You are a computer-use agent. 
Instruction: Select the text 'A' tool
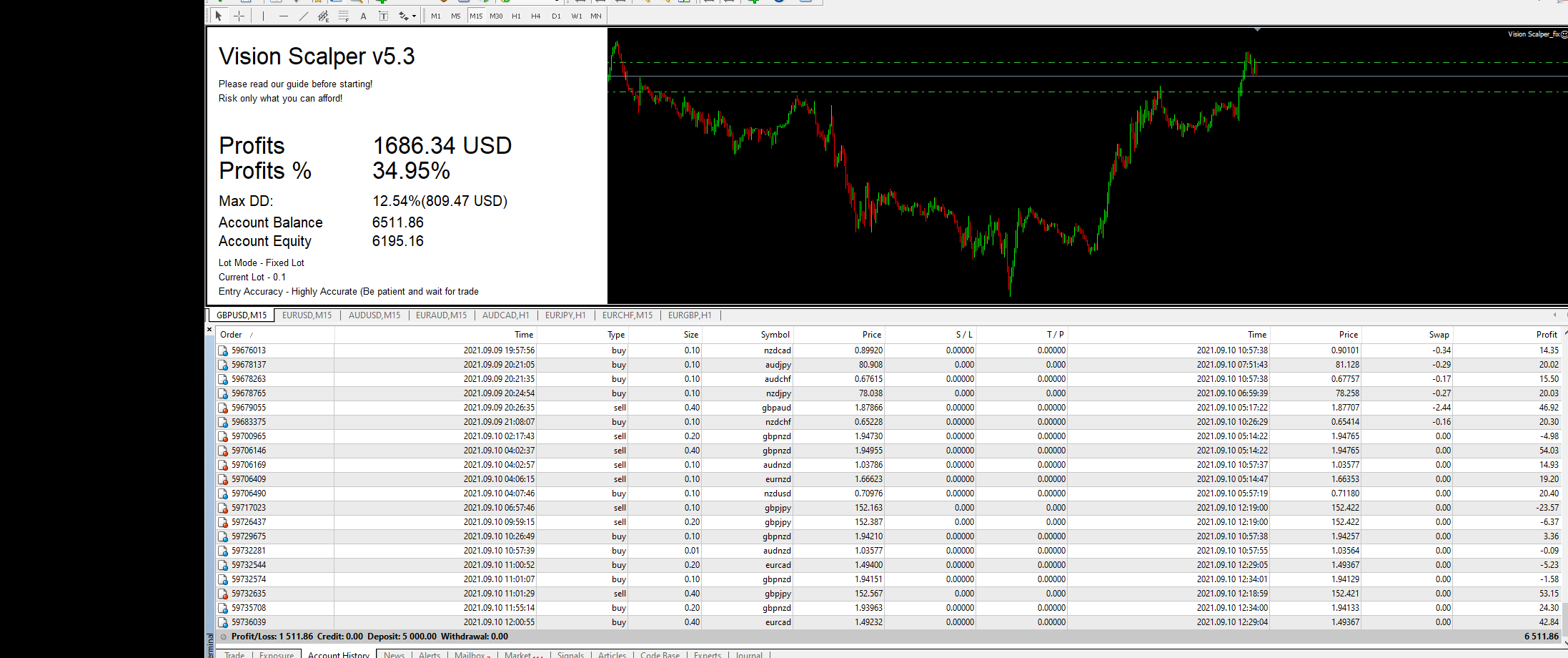point(363,16)
